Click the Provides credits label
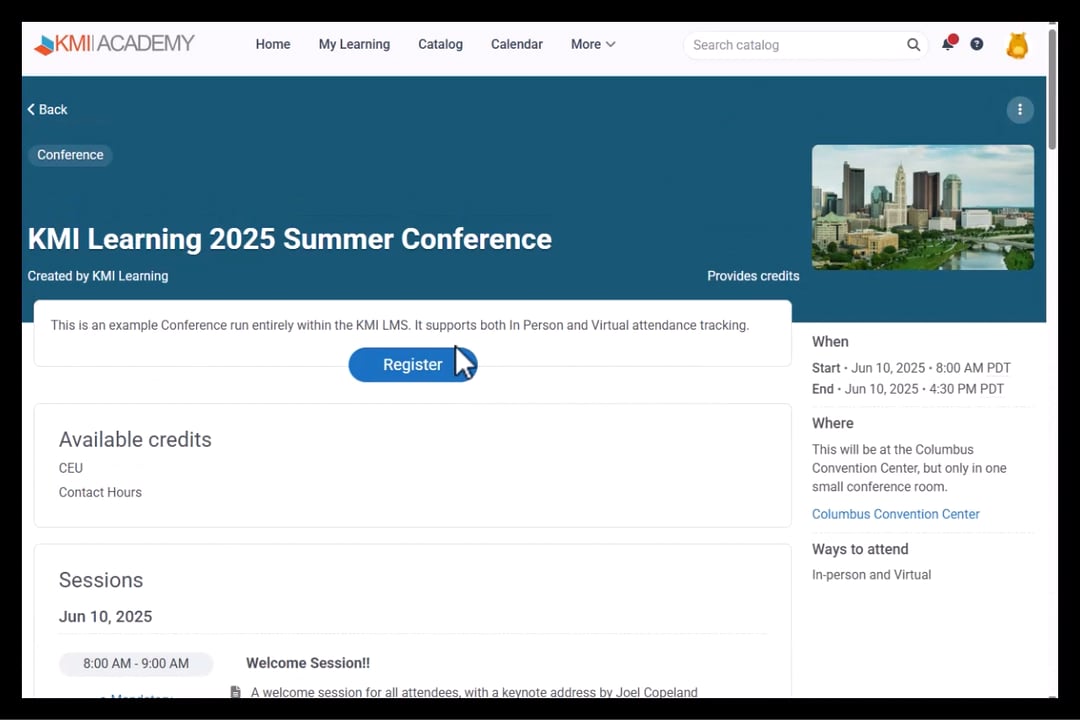The image size is (1080, 720). [753, 276]
